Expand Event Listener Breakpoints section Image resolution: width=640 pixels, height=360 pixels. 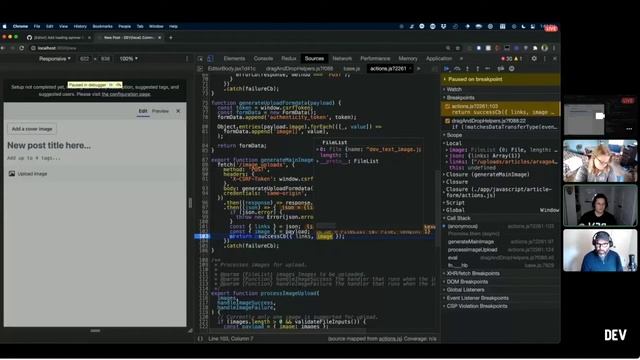point(477,298)
